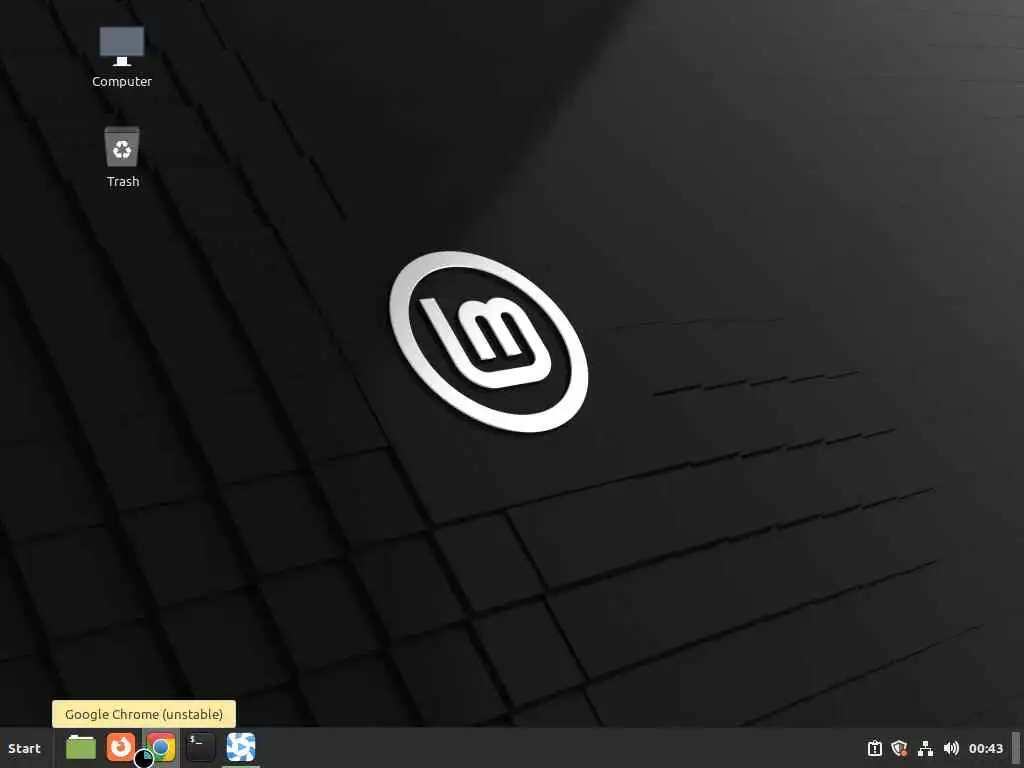Open the Update Manager shield icon

coord(900,748)
